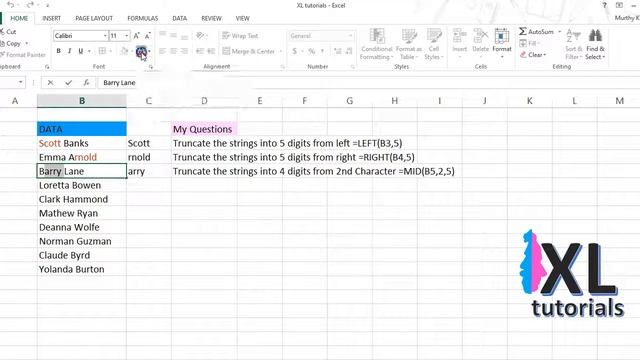Open Cell Styles gallery
The width and height of the screenshot is (640, 360).
(x=434, y=44)
